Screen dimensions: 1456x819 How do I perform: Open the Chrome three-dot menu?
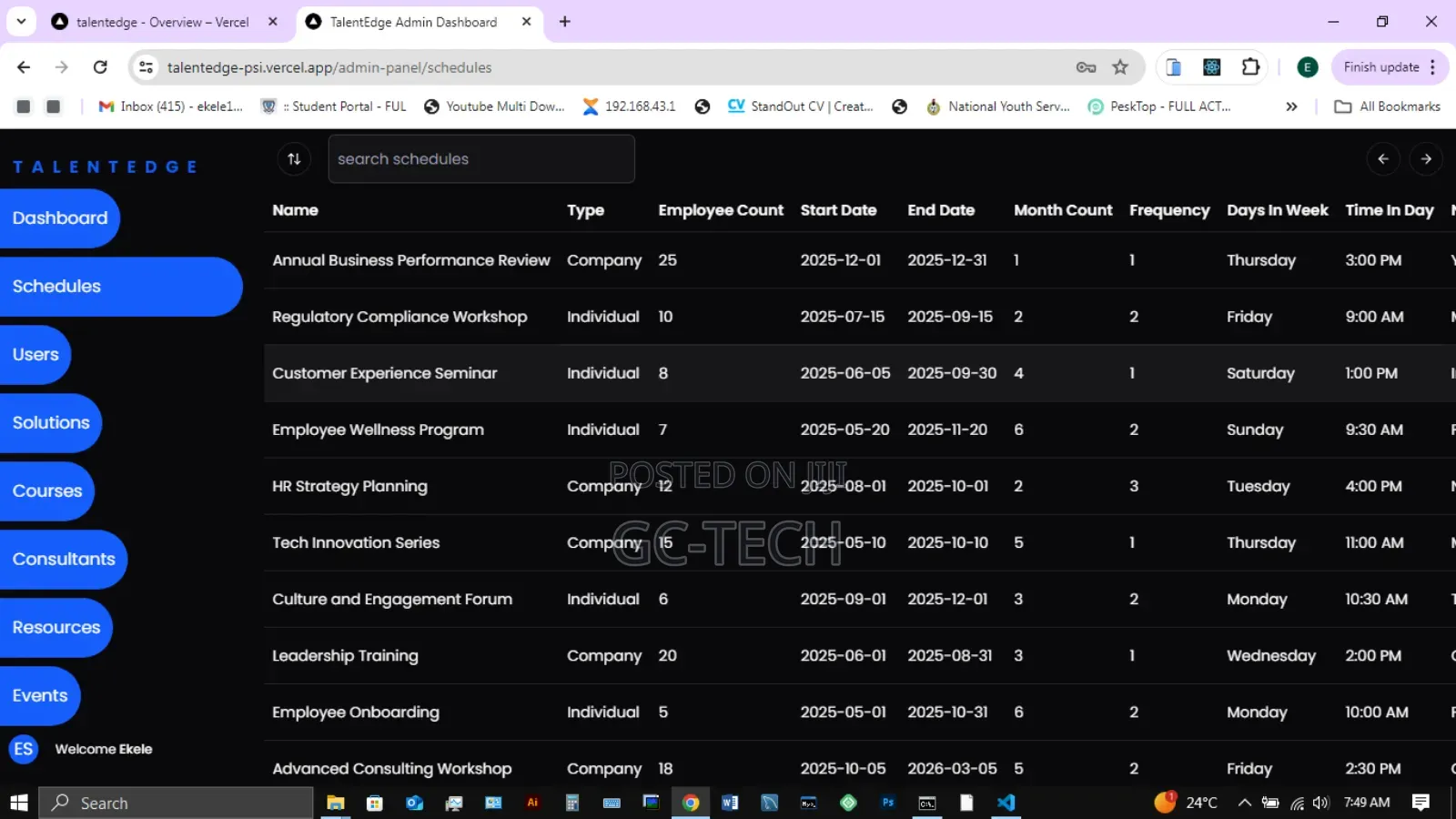pos(1432,67)
